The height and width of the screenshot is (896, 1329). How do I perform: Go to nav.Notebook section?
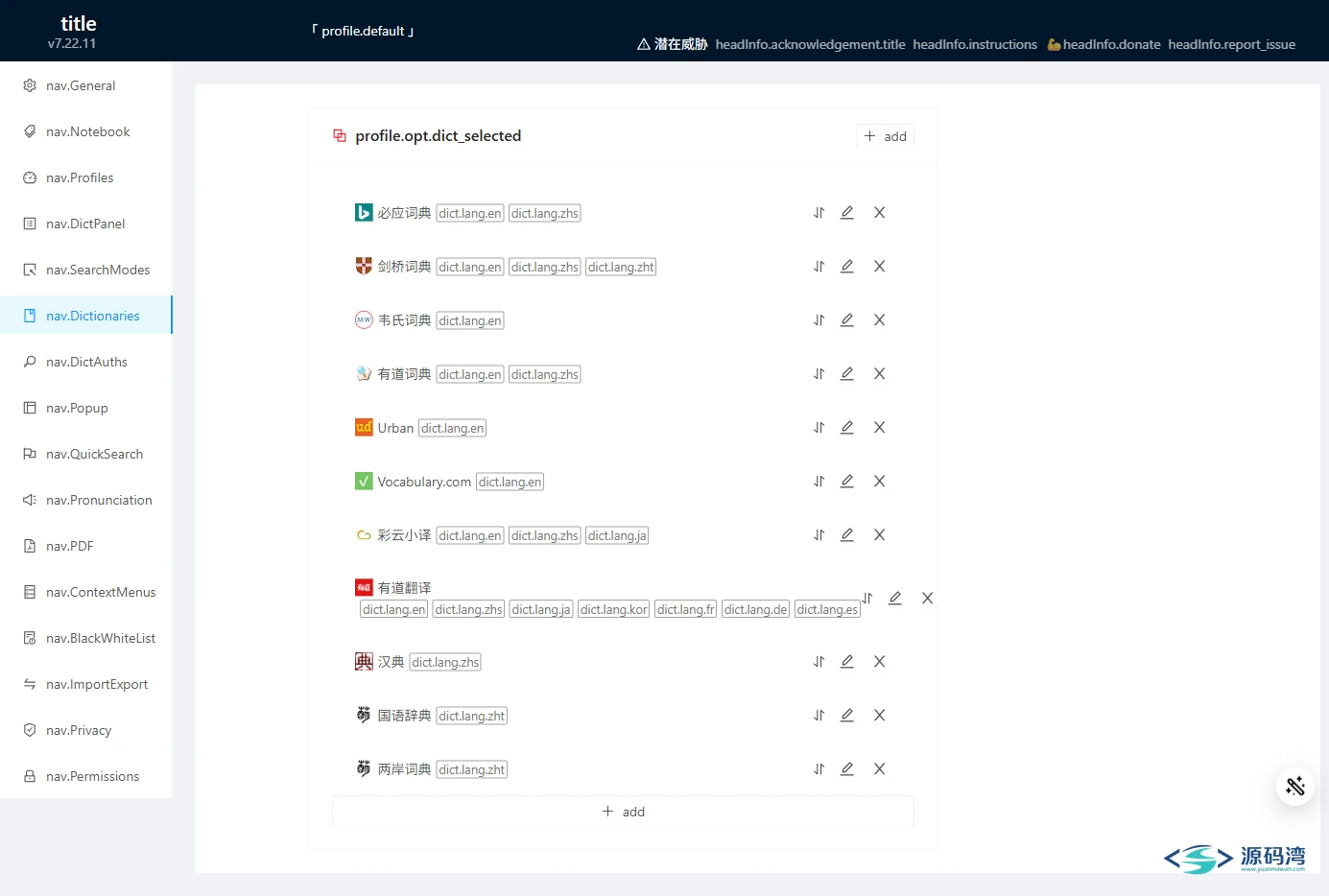(85, 131)
